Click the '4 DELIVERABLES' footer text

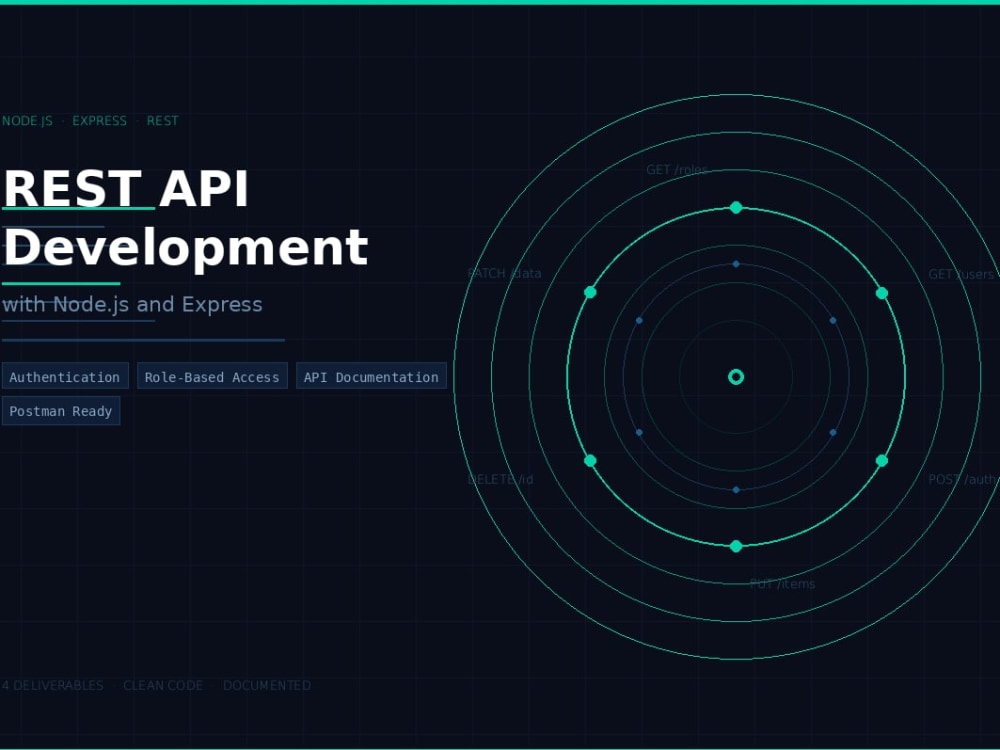[x=53, y=686]
